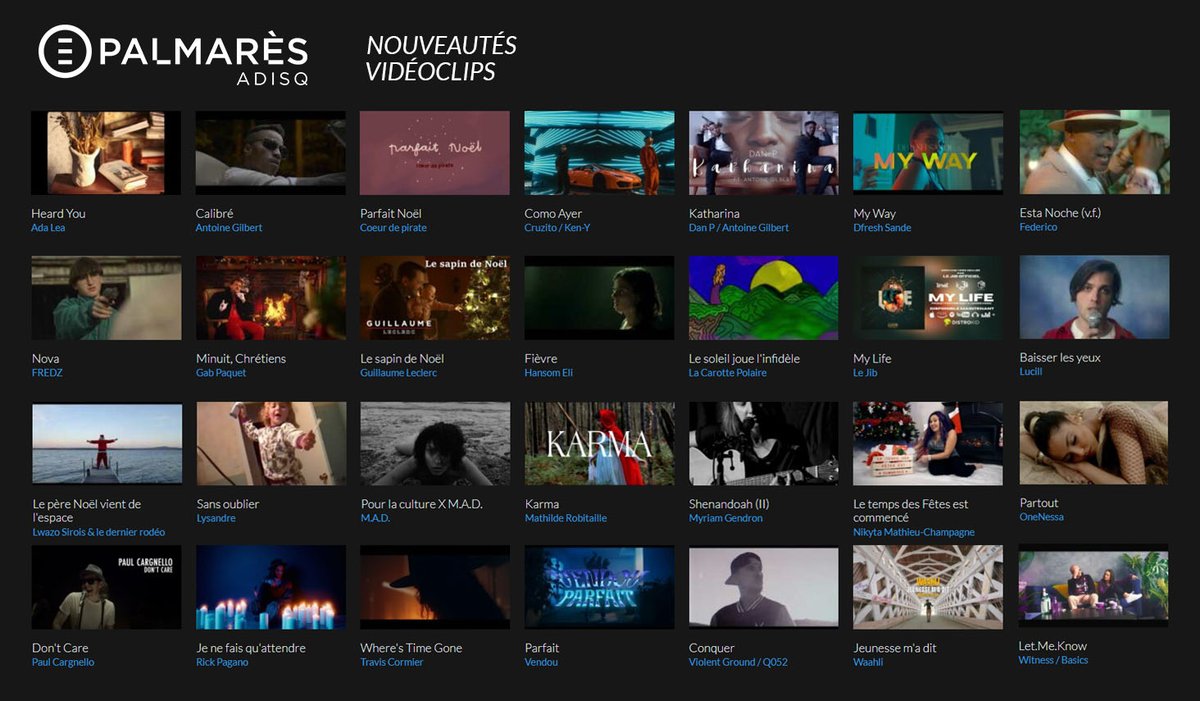
Task: Open the Le sapin de Noël thumbnail
Action: [x=435, y=298]
